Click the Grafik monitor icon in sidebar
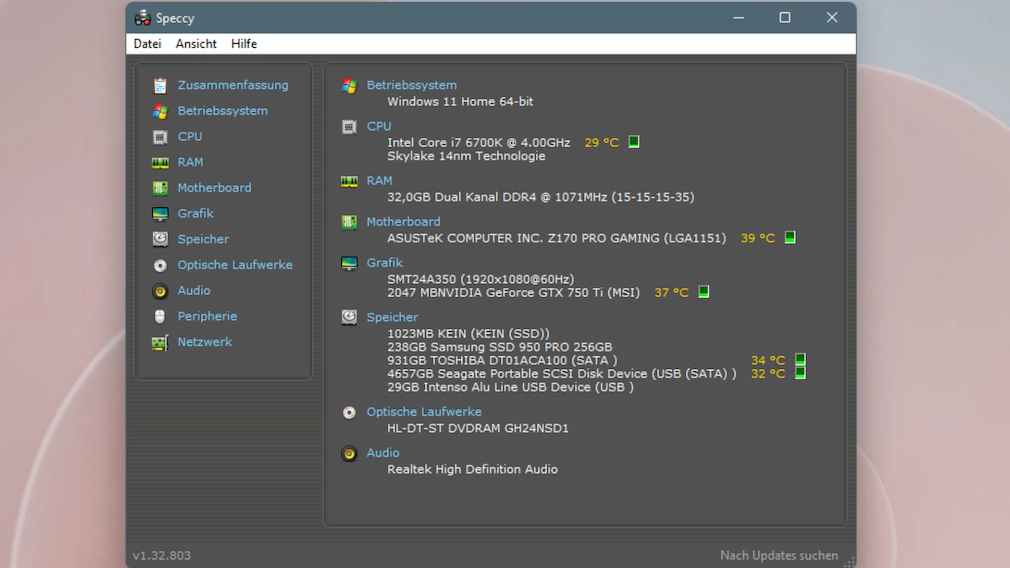 pyautogui.click(x=160, y=214)
